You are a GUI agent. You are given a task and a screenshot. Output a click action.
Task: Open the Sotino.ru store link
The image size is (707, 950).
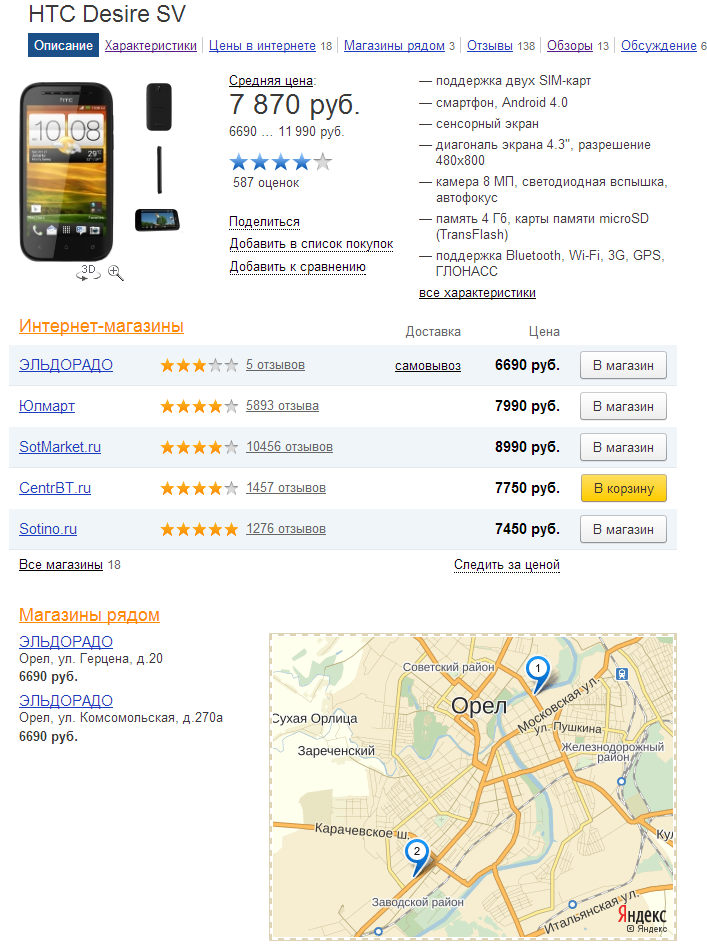point(48,529)
